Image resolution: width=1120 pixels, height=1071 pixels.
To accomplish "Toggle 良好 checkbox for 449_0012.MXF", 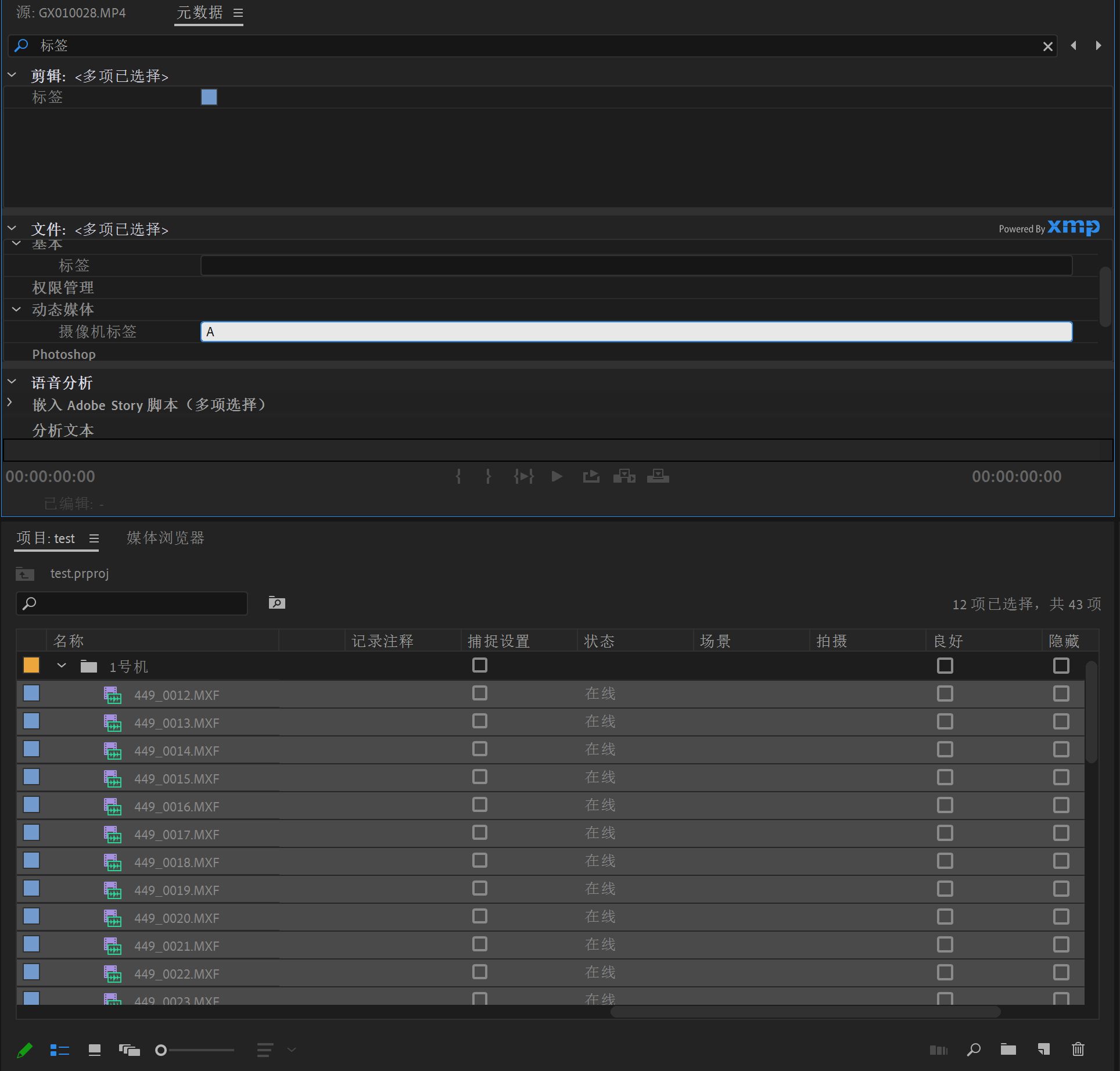I will pos(945,693).
